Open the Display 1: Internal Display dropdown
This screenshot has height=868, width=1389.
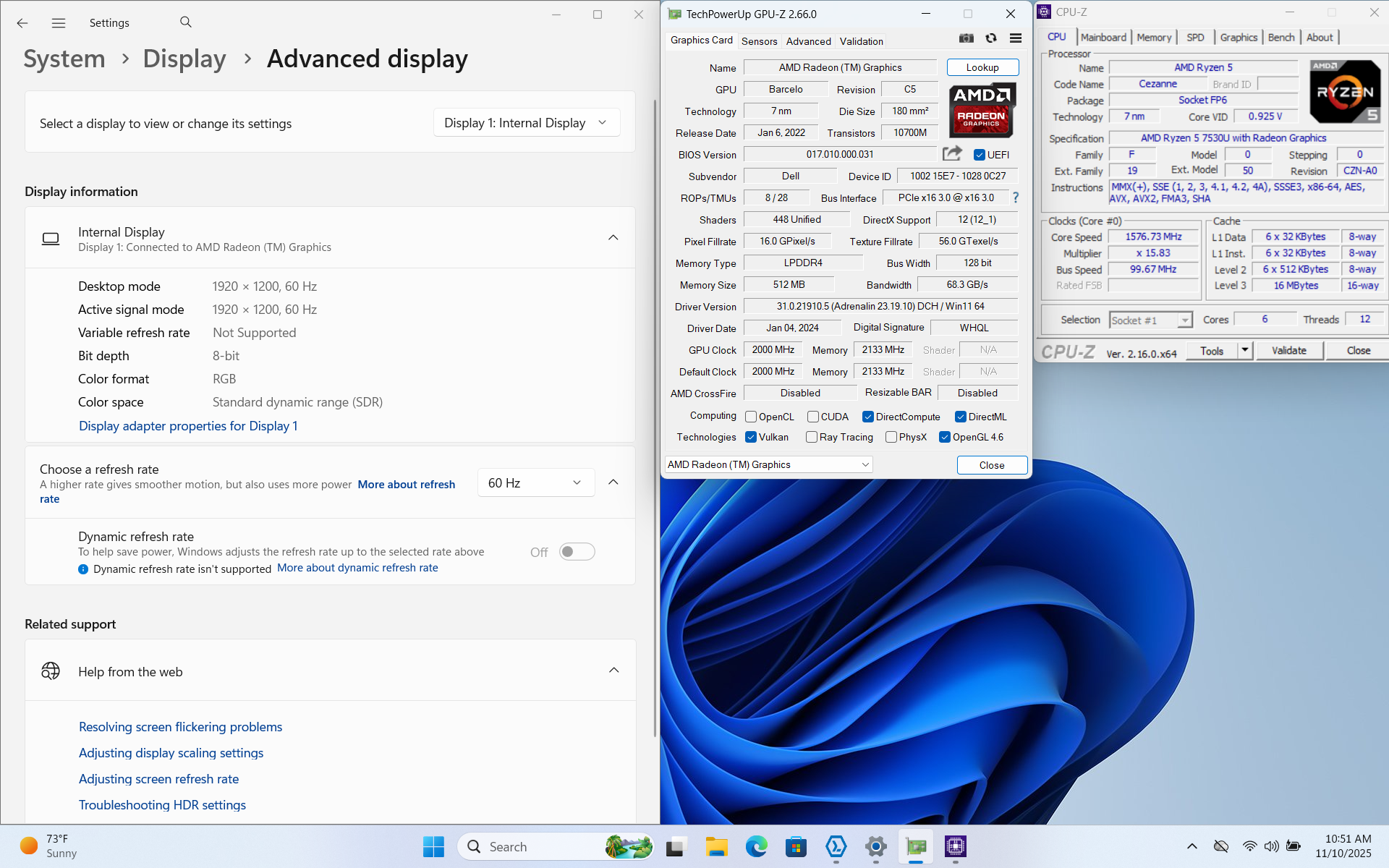pos(526,123)
